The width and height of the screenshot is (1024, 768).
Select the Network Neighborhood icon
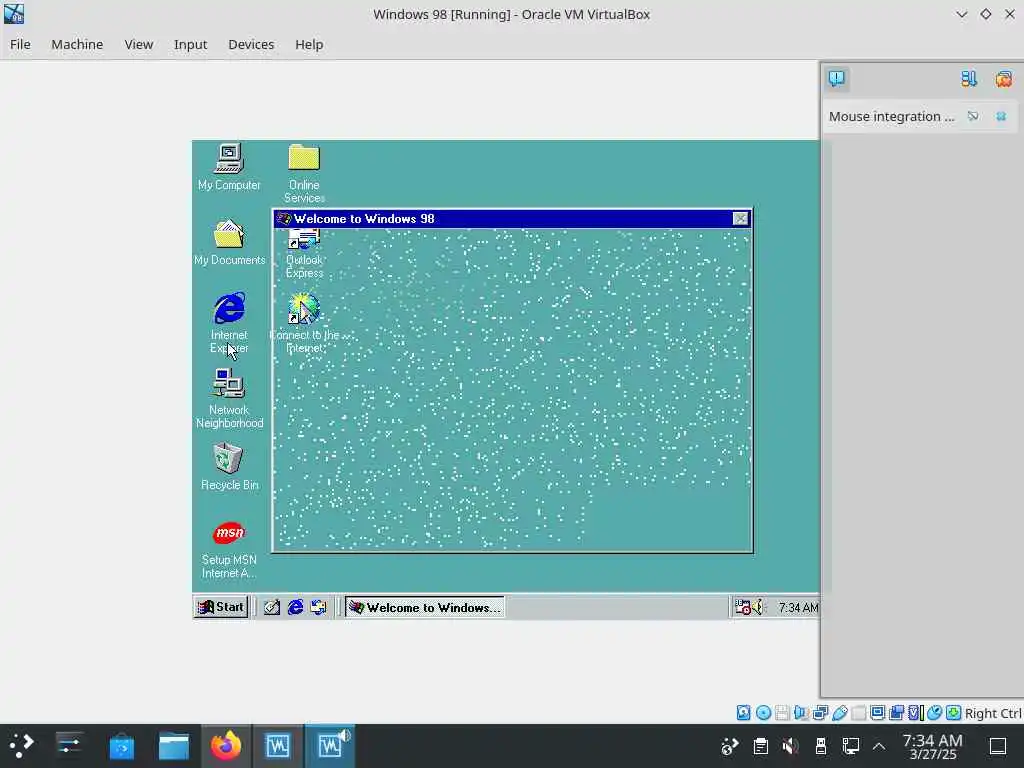(x=229, y=398)
